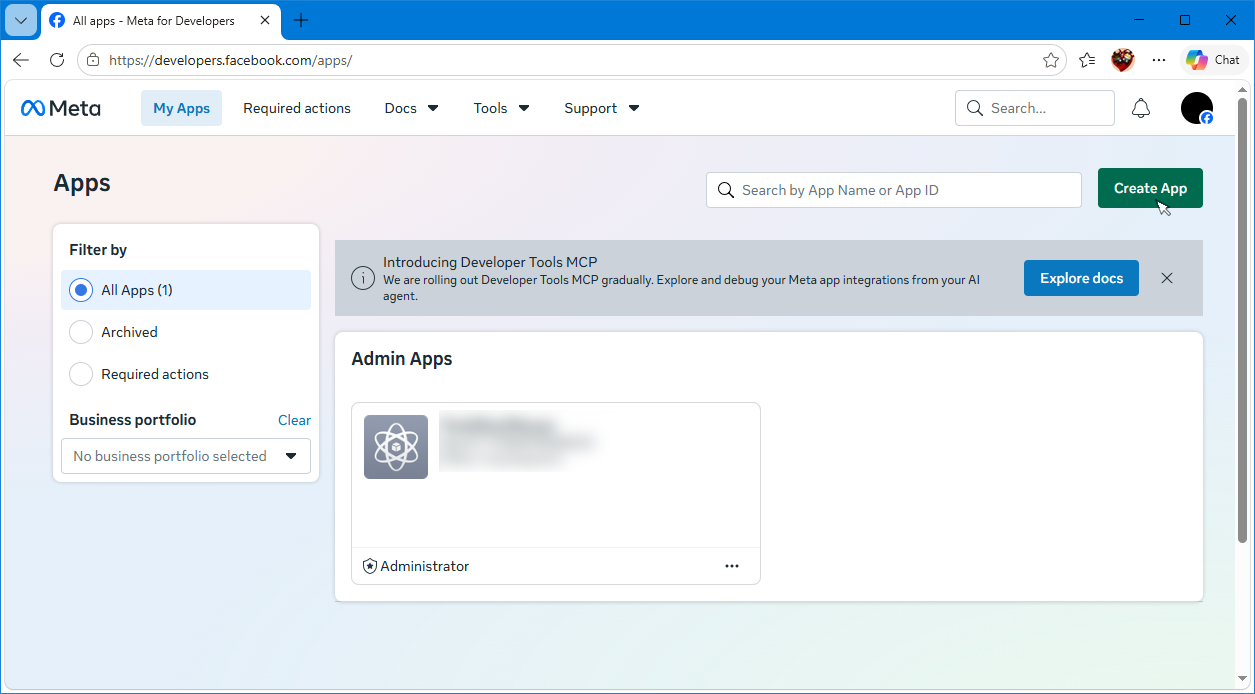1255x694 pixels.
Task: Click the Administrator role label
Action: pyautogui.click(x=425, y=566)
